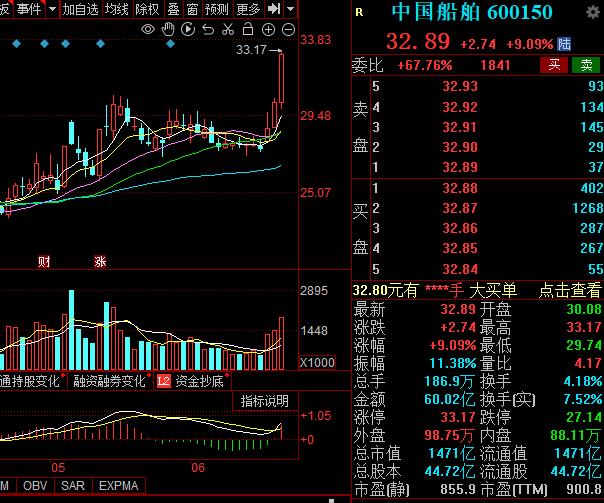Click the 中国船舶 600150 stock title
Image resolution: width=604 pixels, height=503 pixels.
472,12
